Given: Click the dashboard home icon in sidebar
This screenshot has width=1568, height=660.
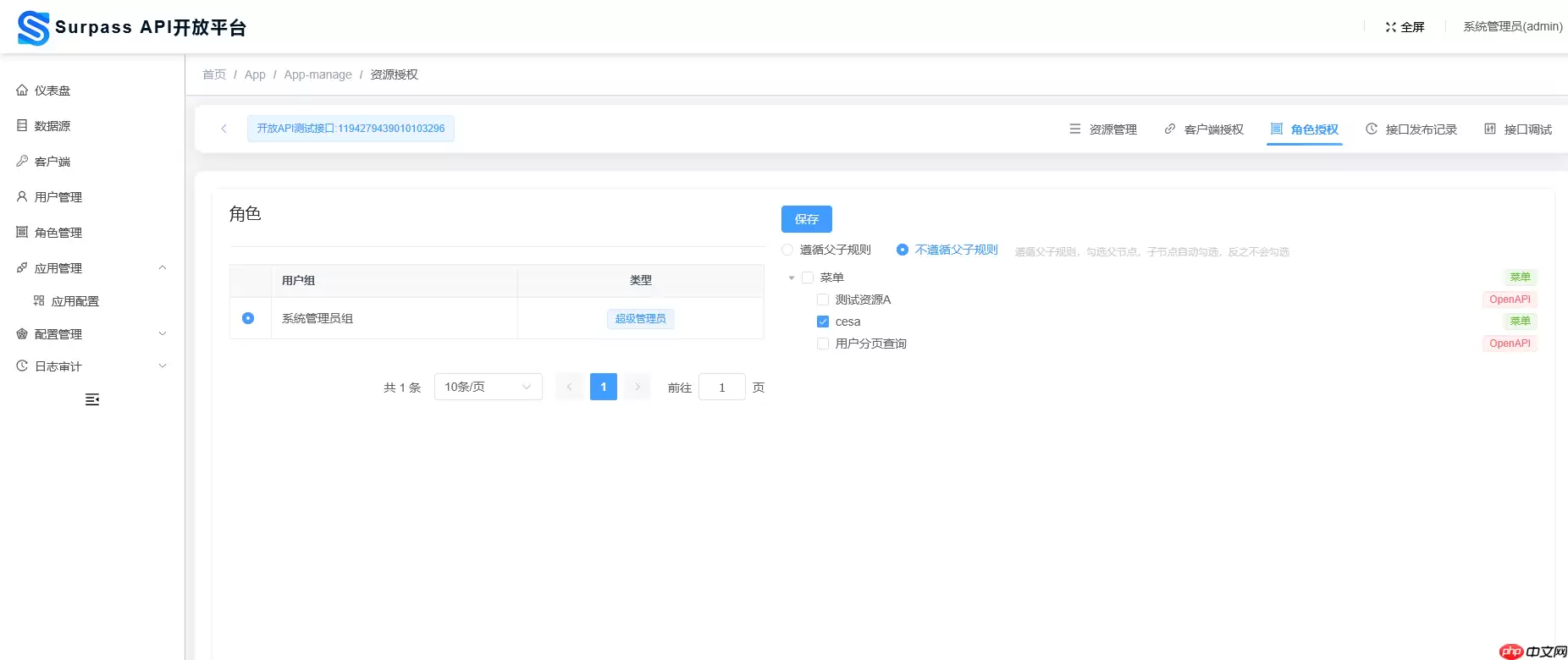Looking at the screenshot, I should (x=22, y=91).
